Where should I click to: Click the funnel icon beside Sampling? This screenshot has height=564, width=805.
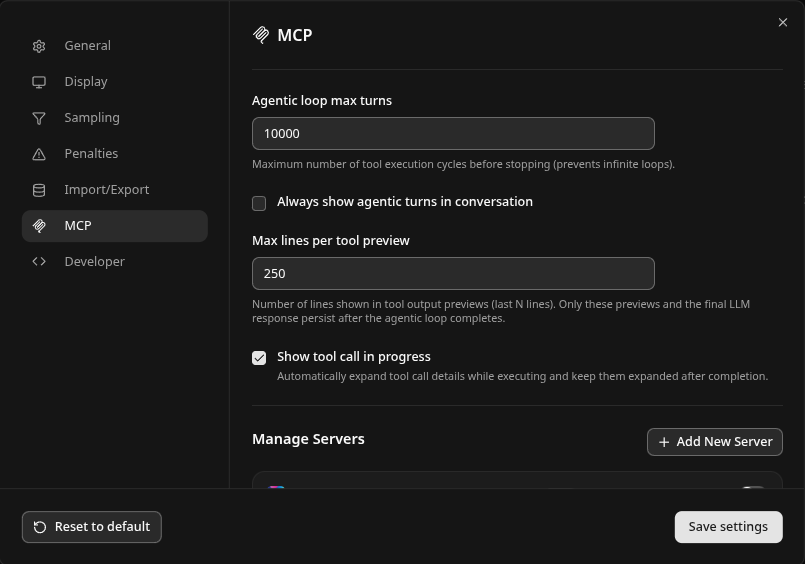click(x=39, y=118)
